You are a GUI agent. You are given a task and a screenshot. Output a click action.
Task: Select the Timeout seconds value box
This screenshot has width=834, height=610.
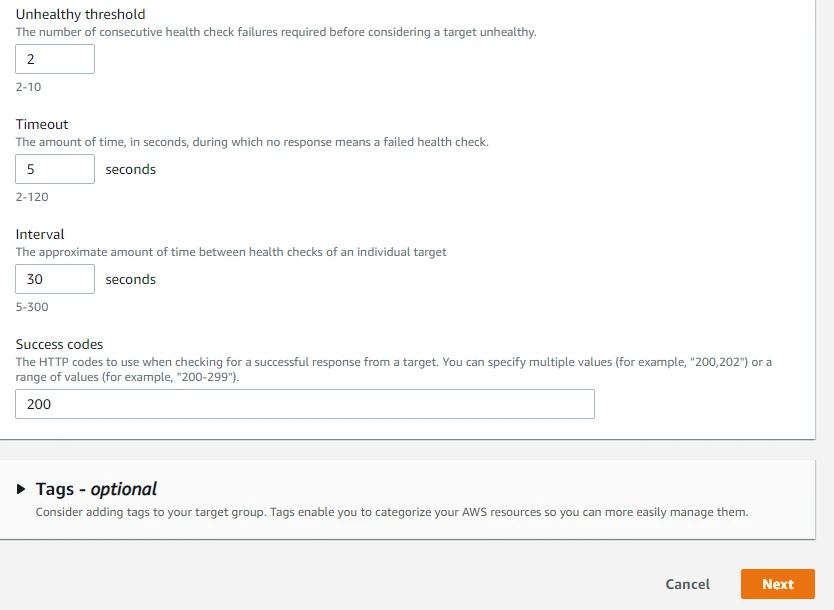click(54, 168)
